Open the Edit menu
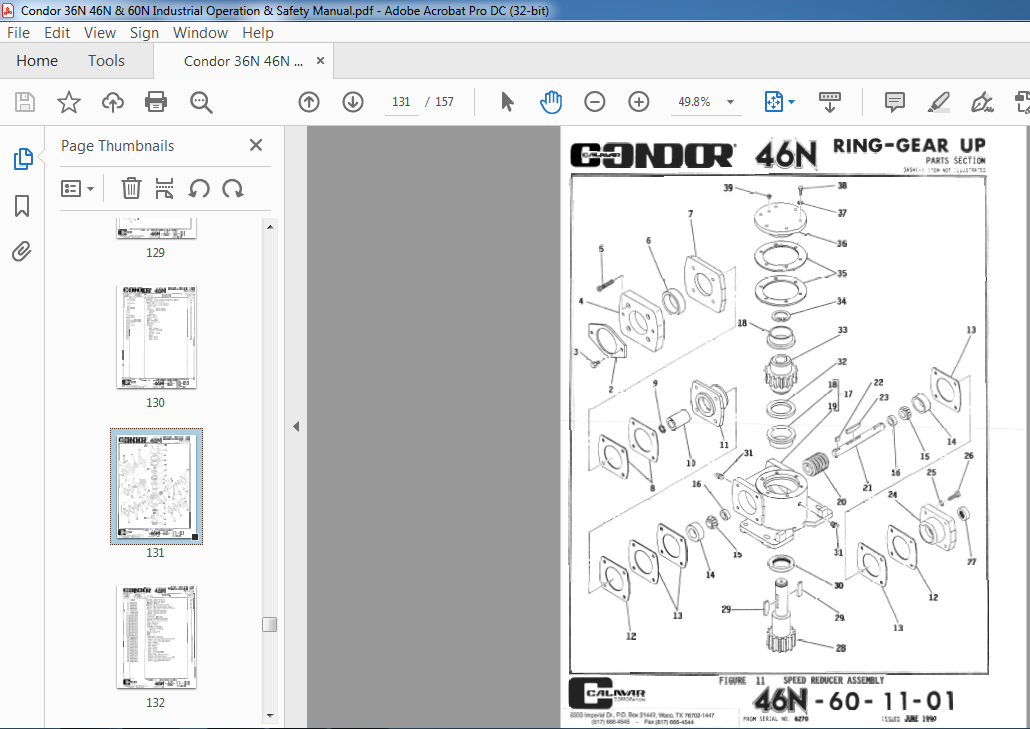Viewport: 1030px width, 729px height. tap(57, 33)
